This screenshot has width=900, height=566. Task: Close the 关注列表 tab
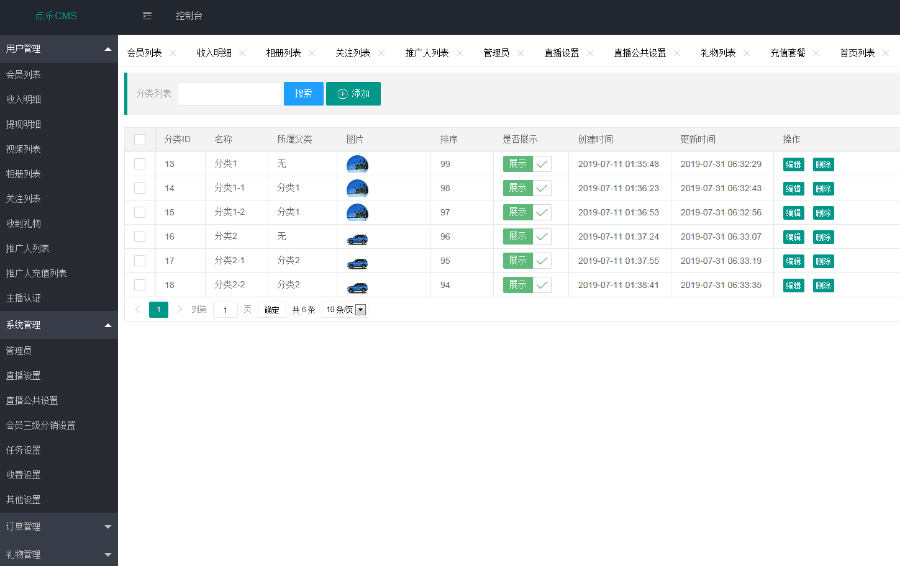coord(381,53)
